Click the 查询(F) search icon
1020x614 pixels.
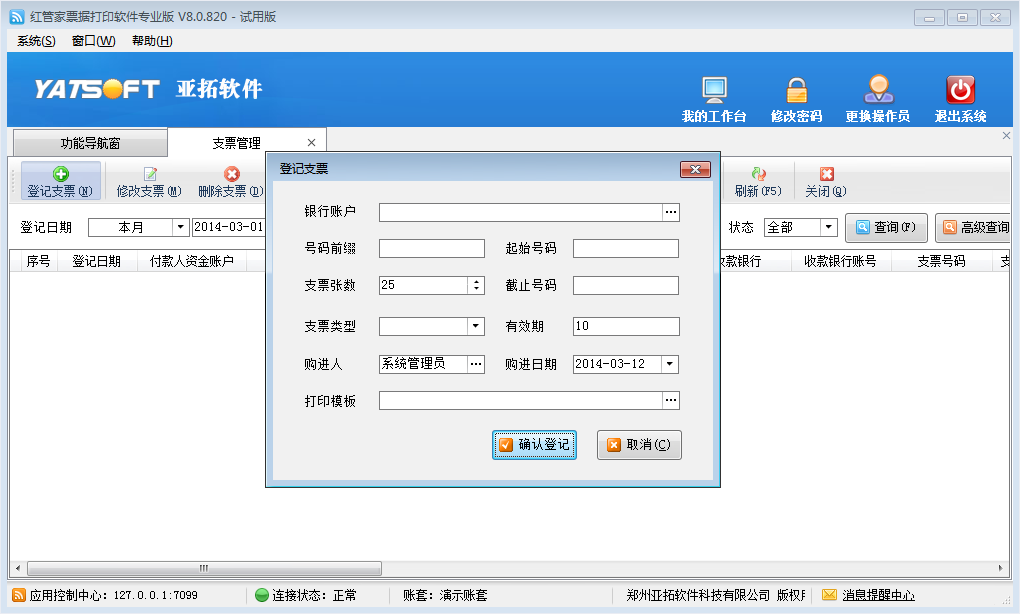click(884, 227)
